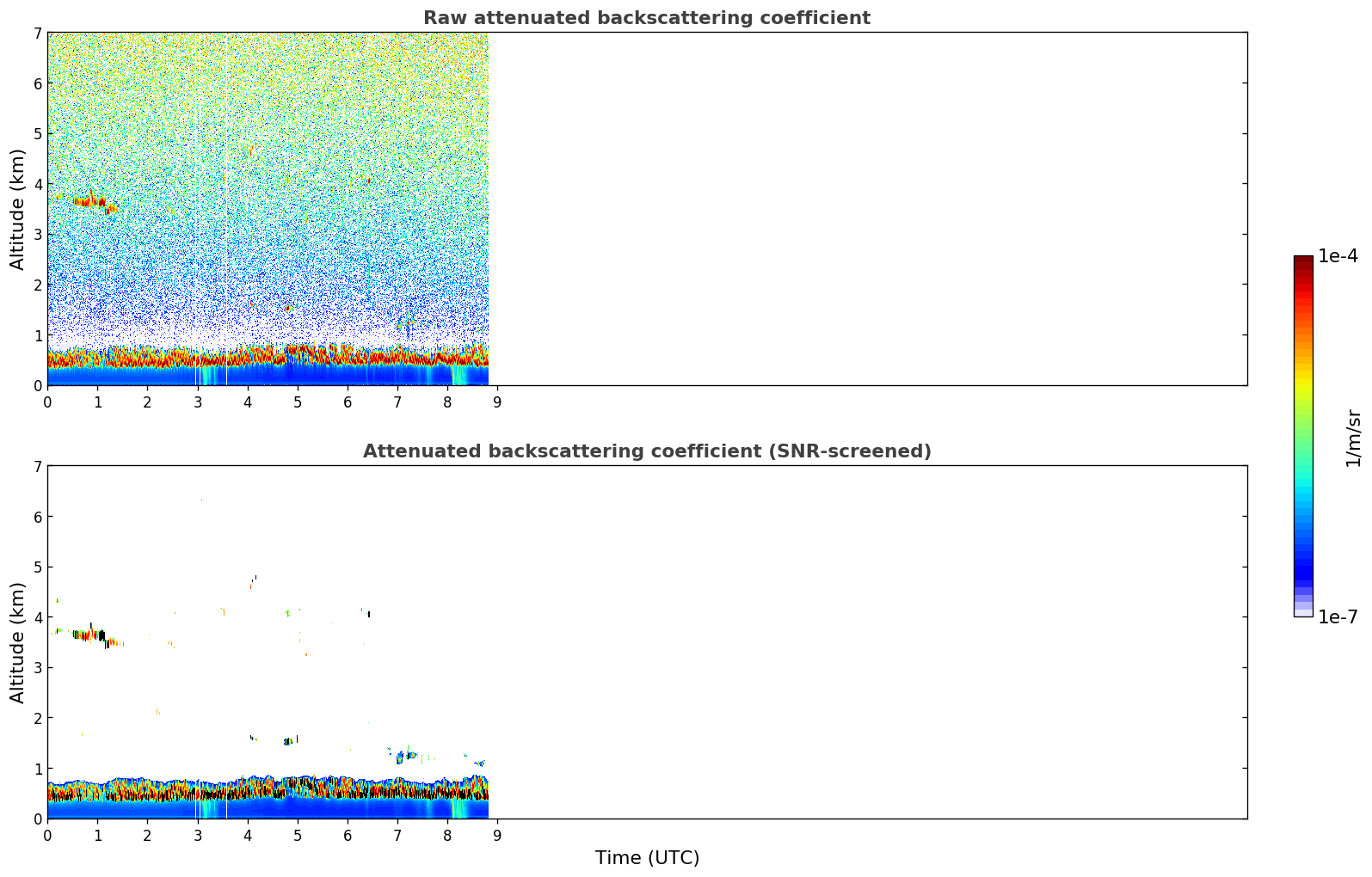Click the bottom plot's "Altitude (km)" label
Viewport: 1372px width, 877px height.
coord(18,642)
